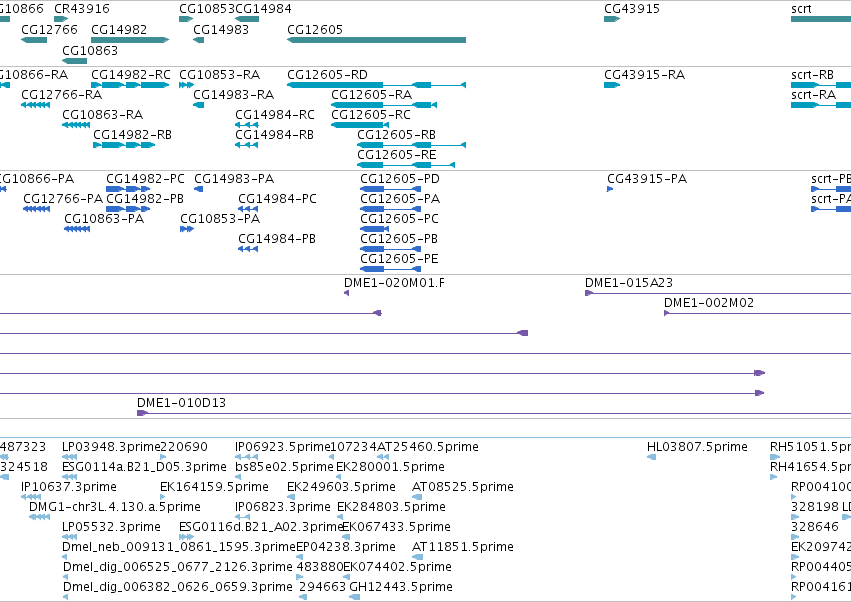Screen dimensions: 851x602
Task: Click the DME1-010D13 clone label
Action: pos(181,403)
